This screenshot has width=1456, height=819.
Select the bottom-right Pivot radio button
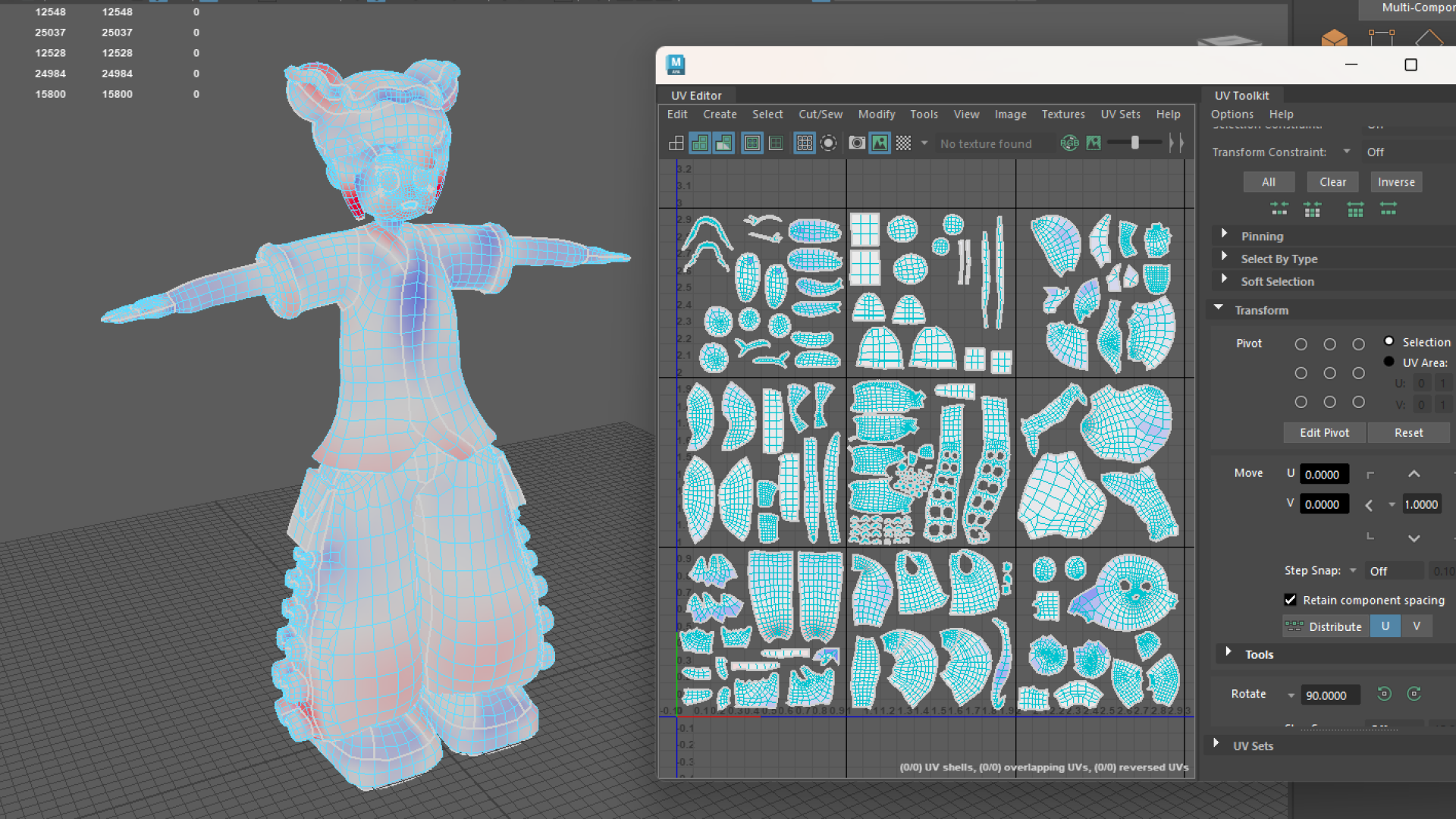(1359, 402)
